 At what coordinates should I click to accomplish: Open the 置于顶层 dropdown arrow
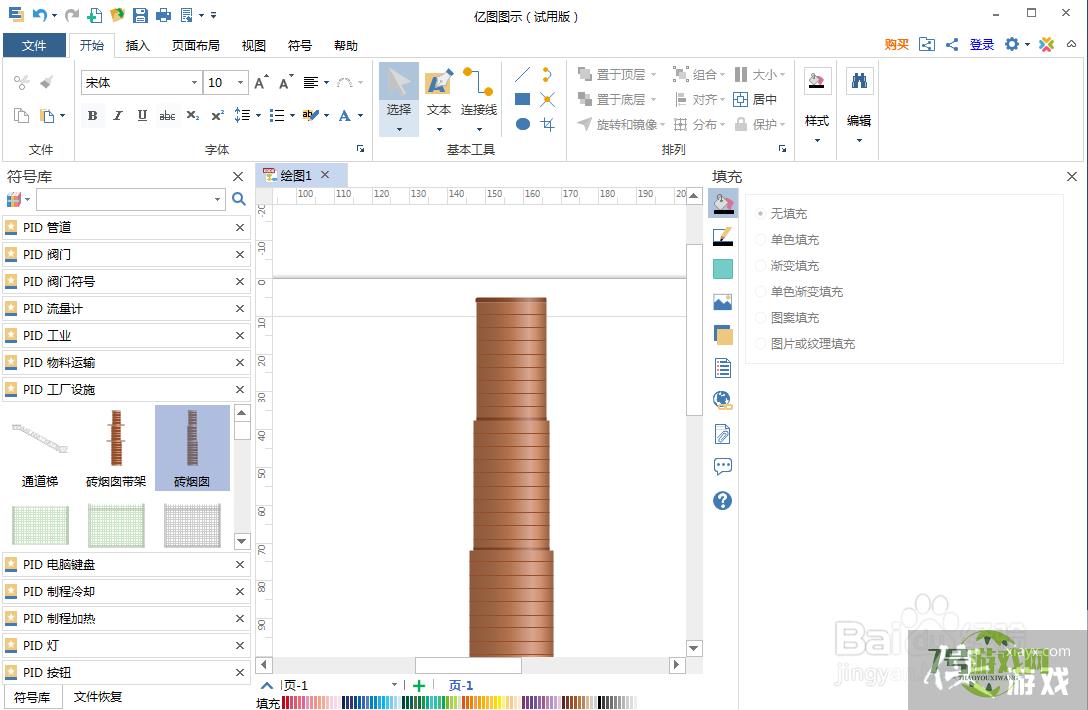pyautogui.click(x=653, y=74)
